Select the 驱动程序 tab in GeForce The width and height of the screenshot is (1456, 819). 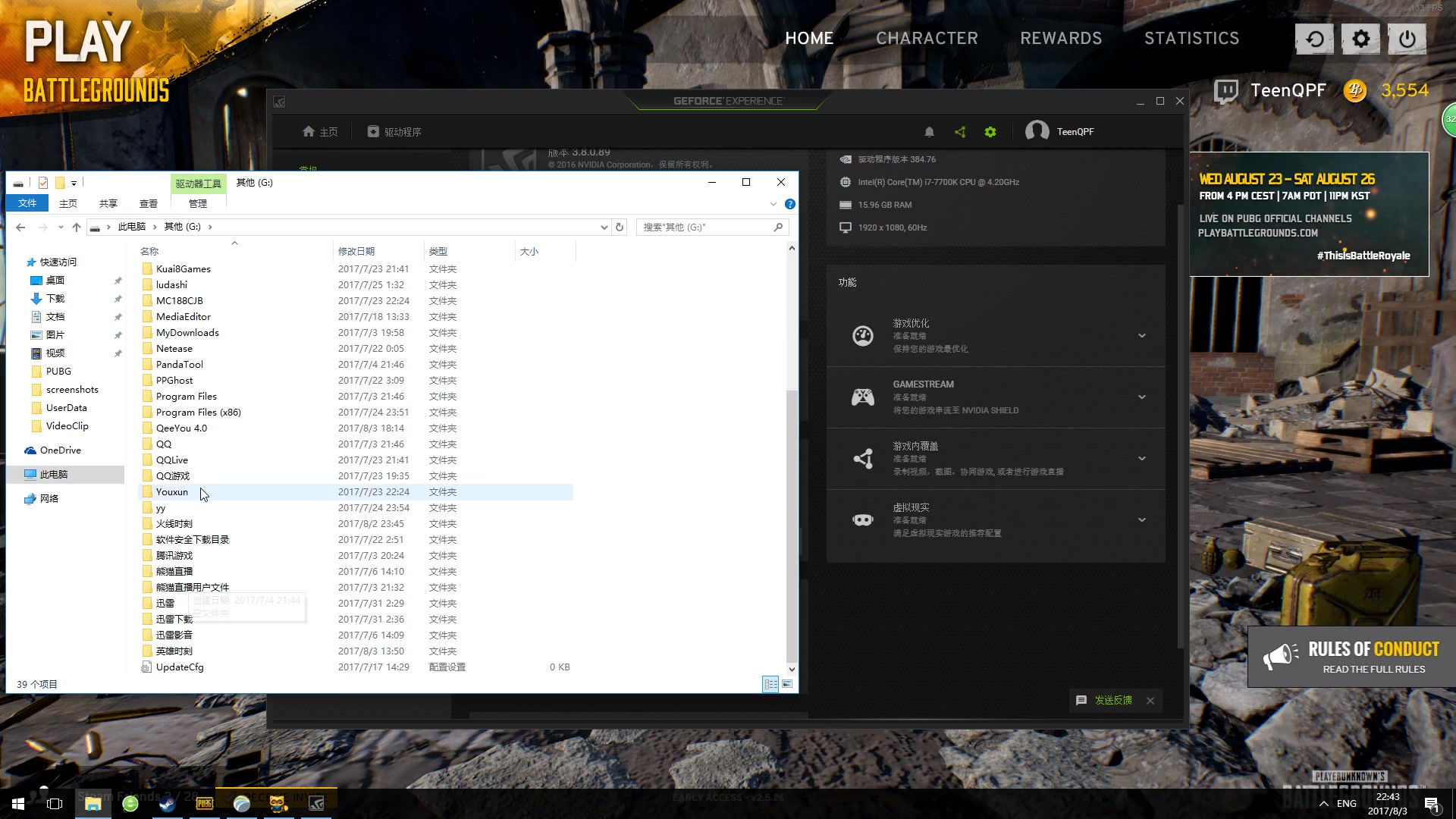[395, 131]
